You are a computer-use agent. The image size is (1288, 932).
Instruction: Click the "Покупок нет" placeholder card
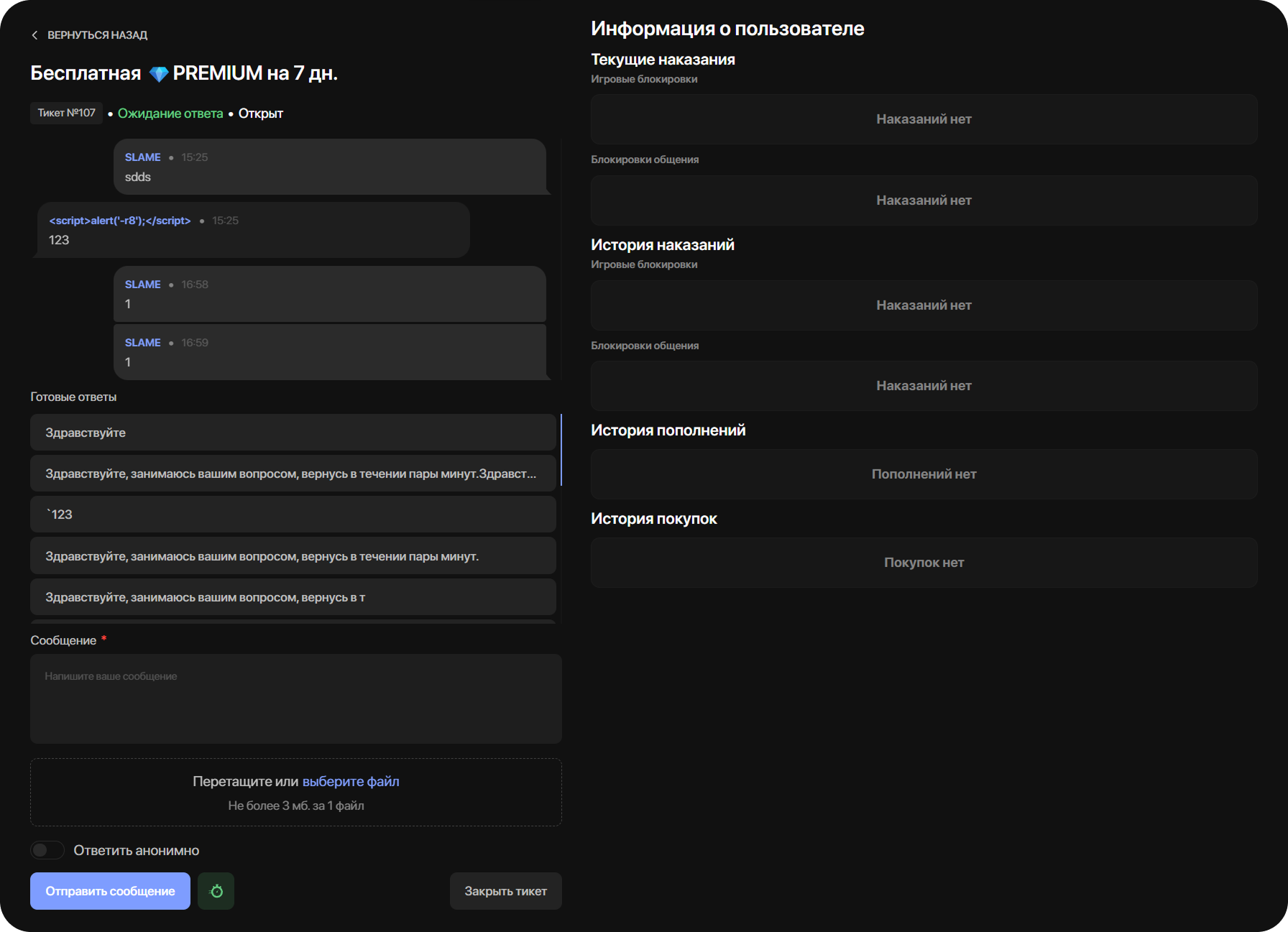(924, 563)
